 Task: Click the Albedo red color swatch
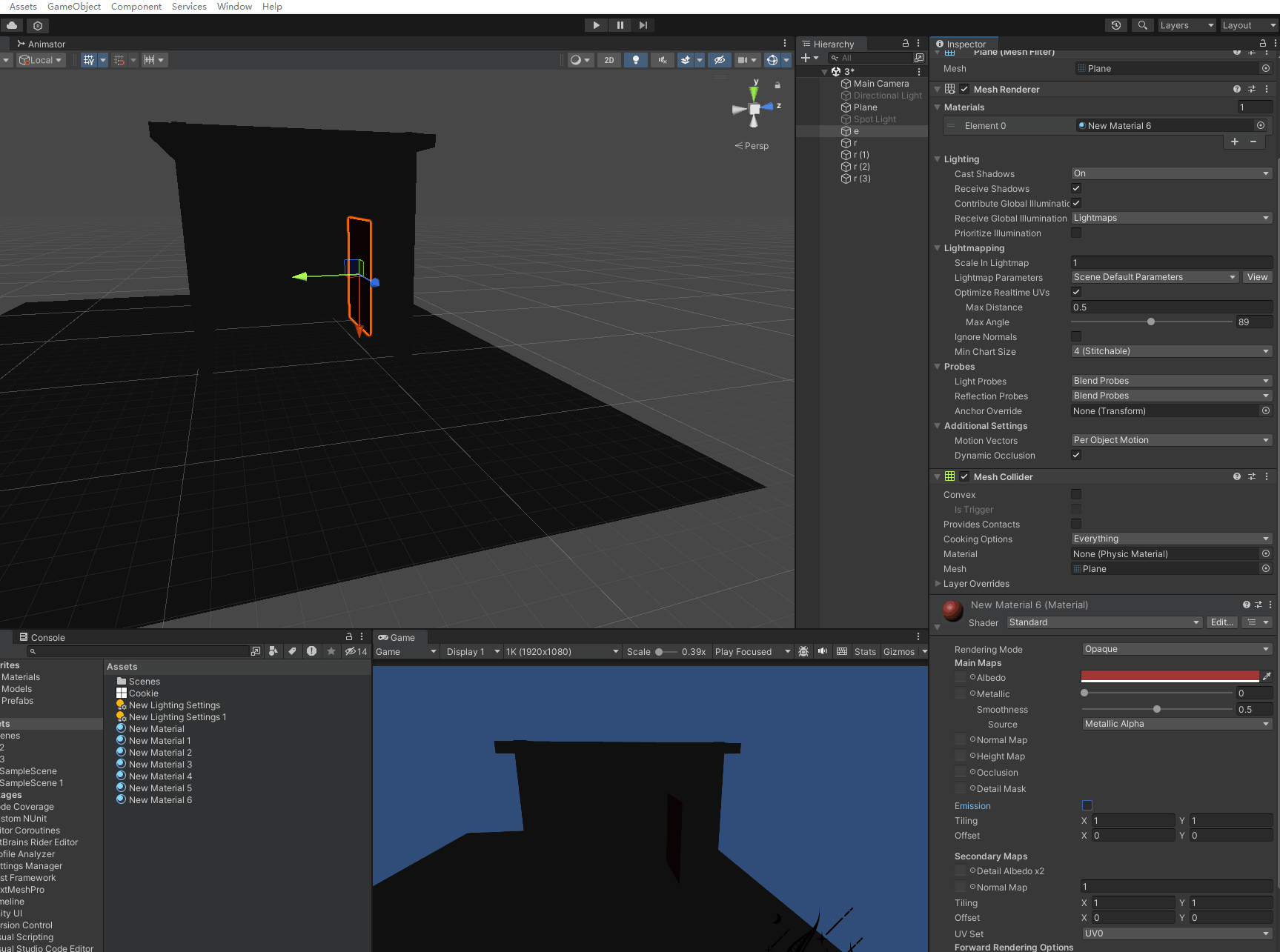[x=1170, y=676]
